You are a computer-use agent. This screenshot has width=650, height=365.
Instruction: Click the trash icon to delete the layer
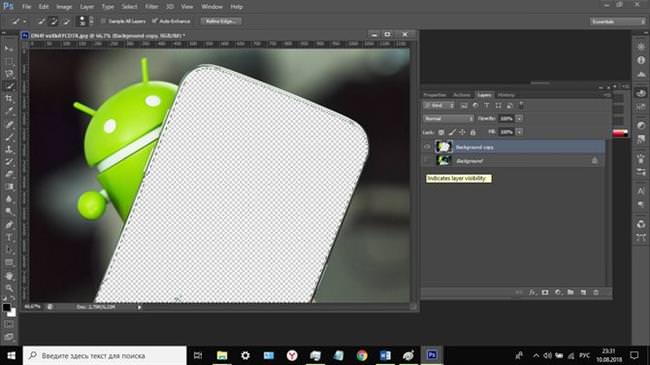(x=596, y=292)
